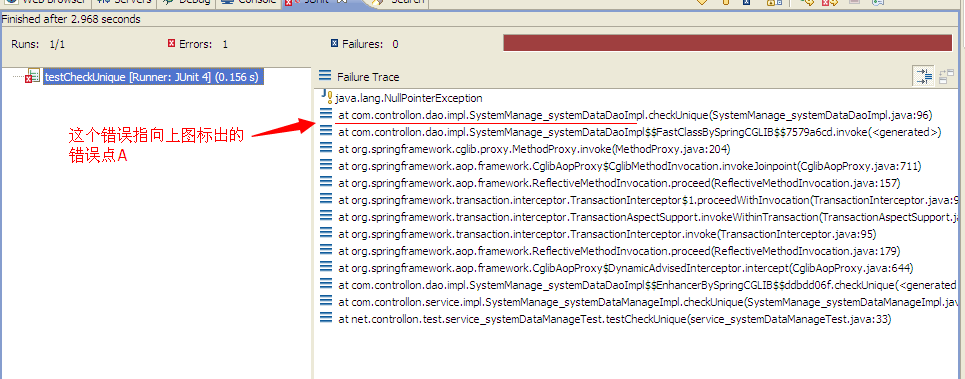Select the testCheckUnique test entry
Viewport: 965px width, 379px height.
tap(154, 77)
